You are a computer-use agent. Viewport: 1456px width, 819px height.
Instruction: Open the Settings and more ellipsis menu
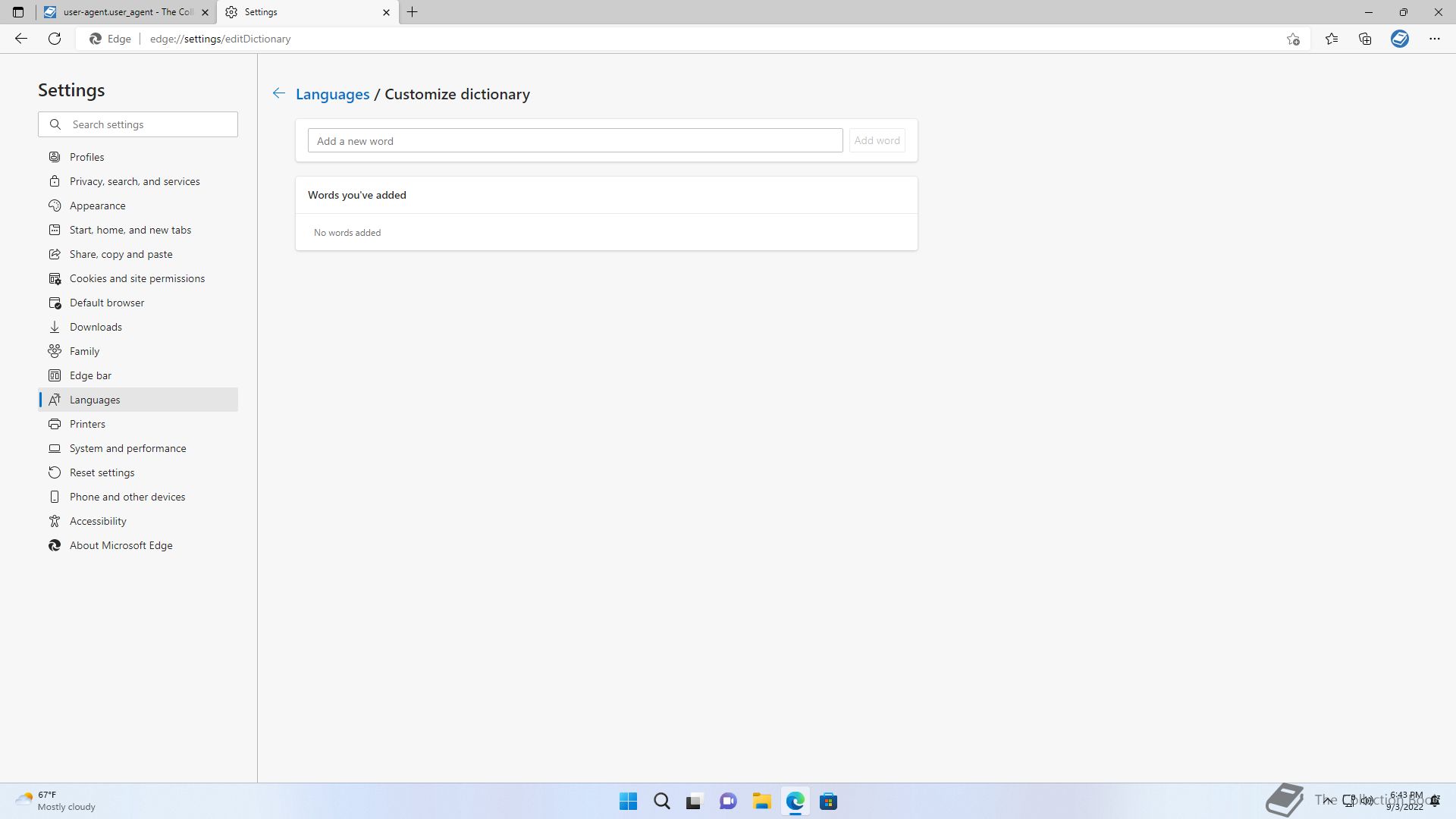(1434, 39)
